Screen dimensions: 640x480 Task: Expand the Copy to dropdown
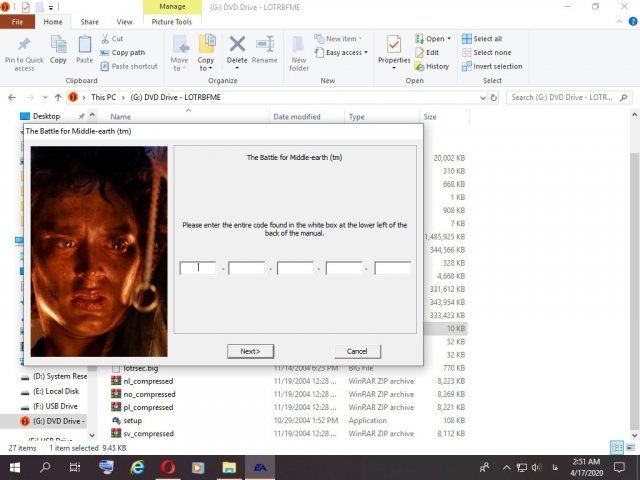click(207, 66)
